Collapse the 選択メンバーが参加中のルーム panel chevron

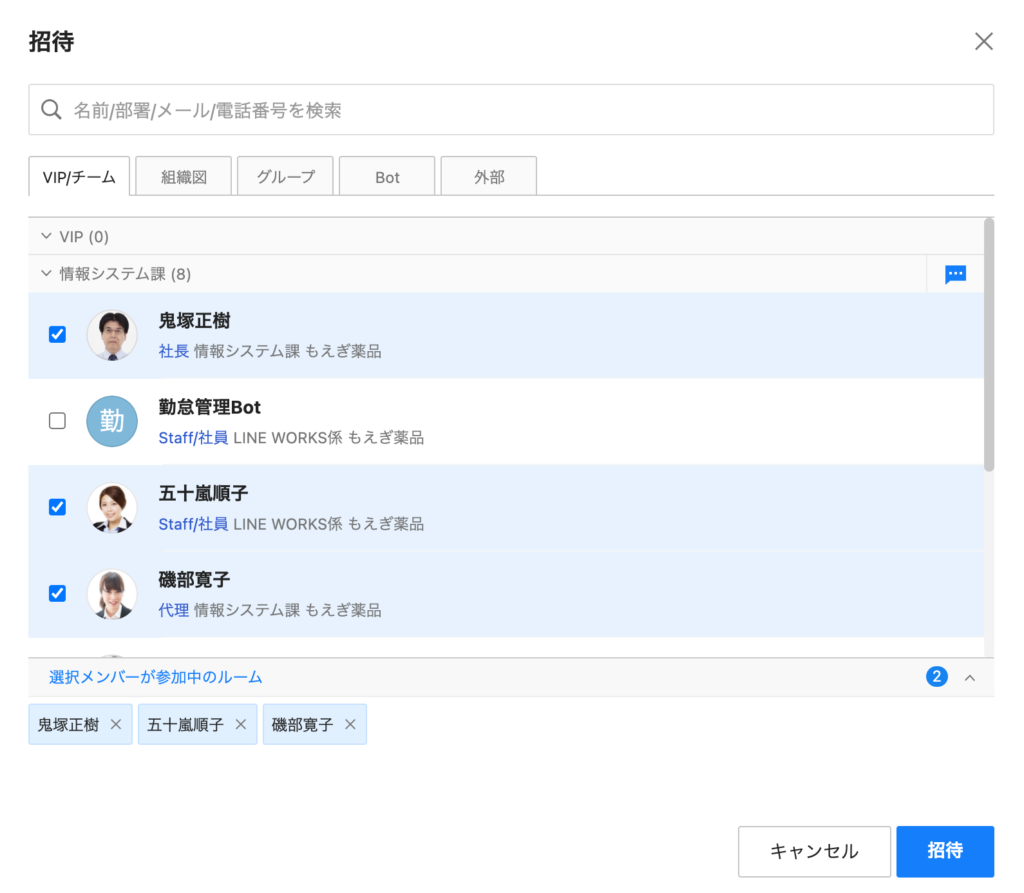click(x=969, y=677)
